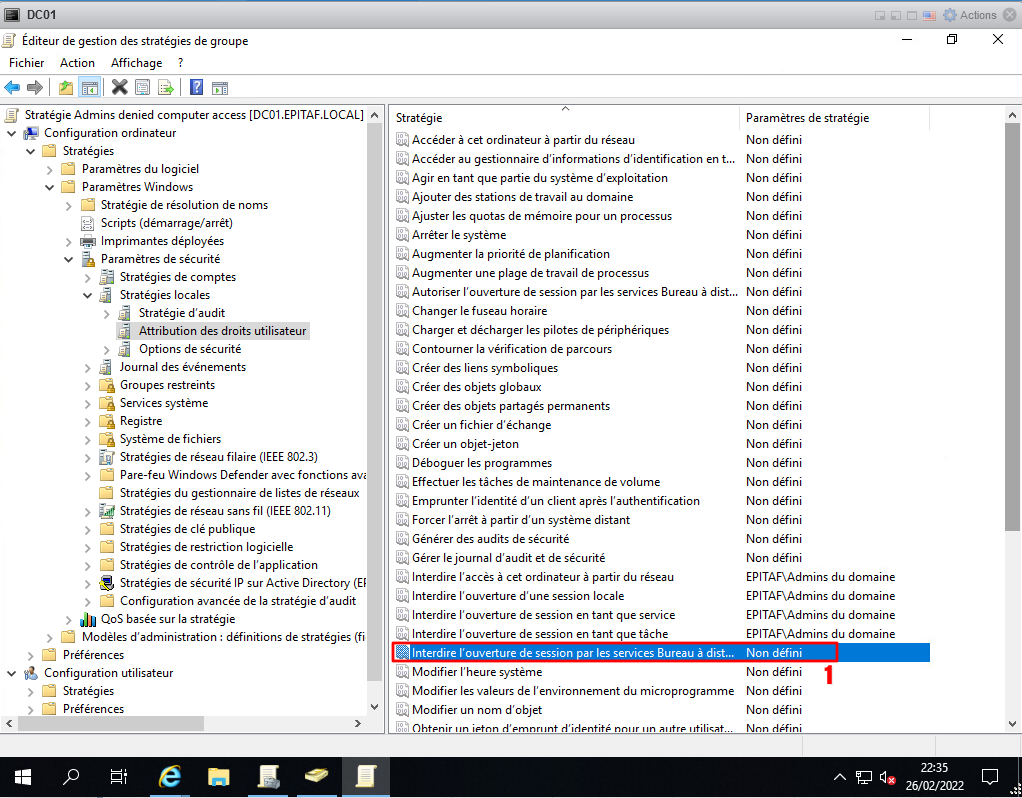Expand the Stratégies de comptes node
This screenshot has height=798, width=1022.
(x=88, y=277)
